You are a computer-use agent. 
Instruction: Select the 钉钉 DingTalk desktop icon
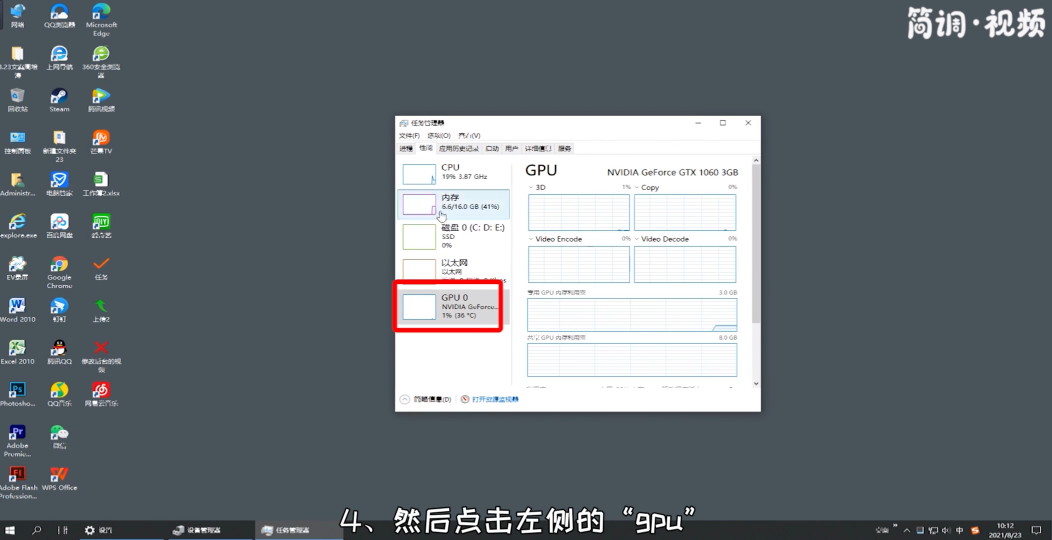tap(59, 310)
